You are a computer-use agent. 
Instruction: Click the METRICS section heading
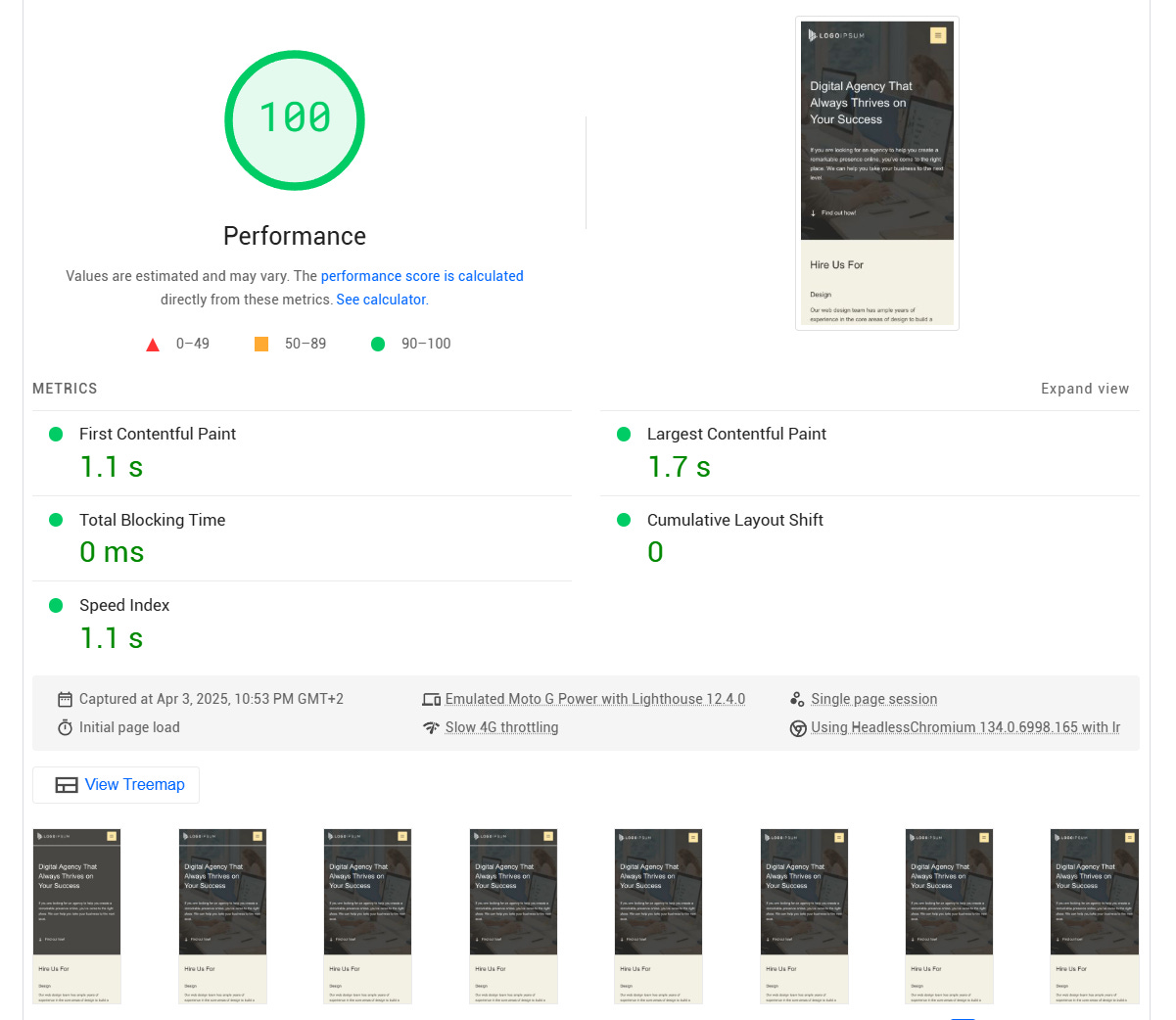65,389
